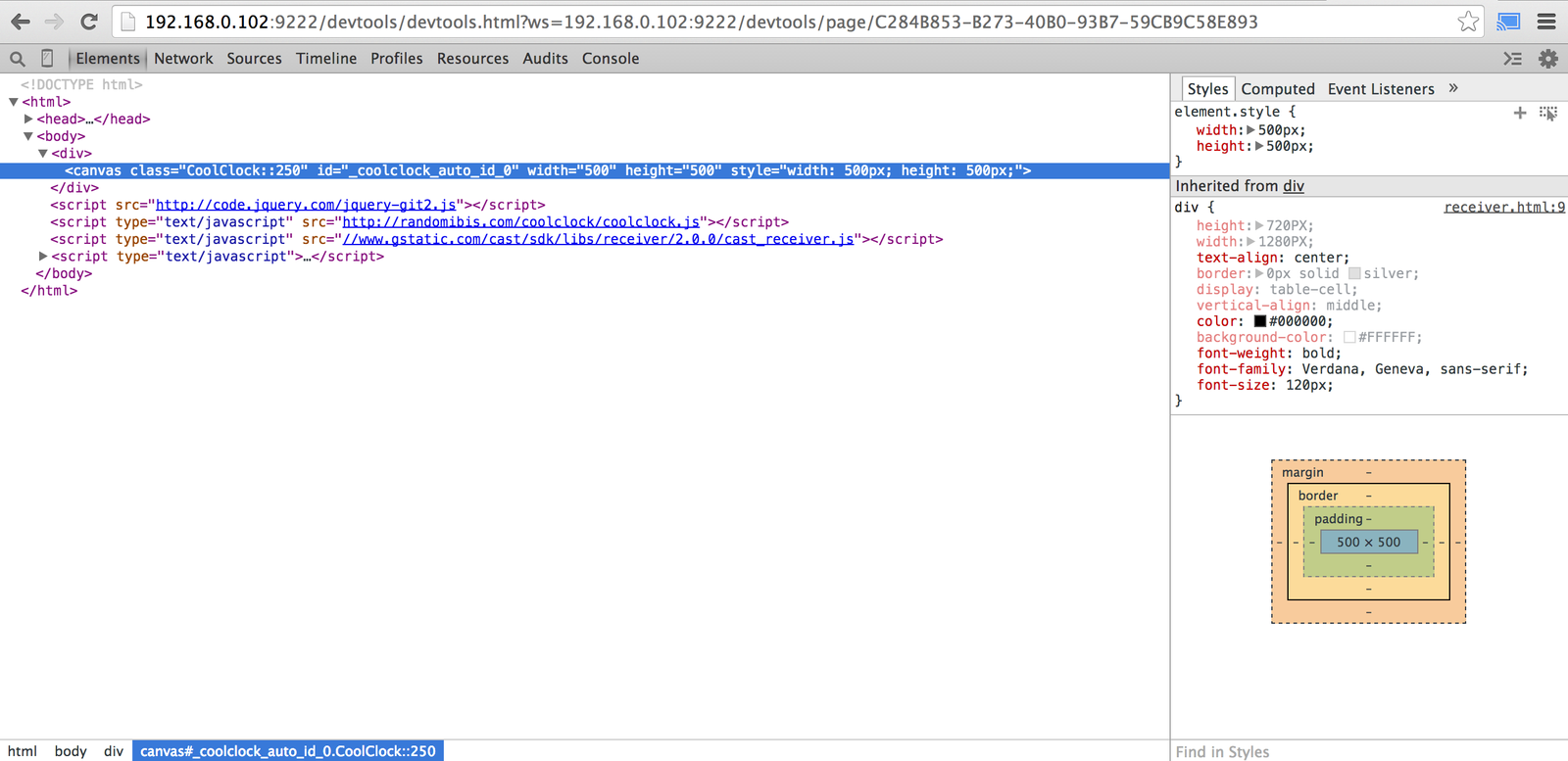Open the coolclock.js script link

(520, 222)
